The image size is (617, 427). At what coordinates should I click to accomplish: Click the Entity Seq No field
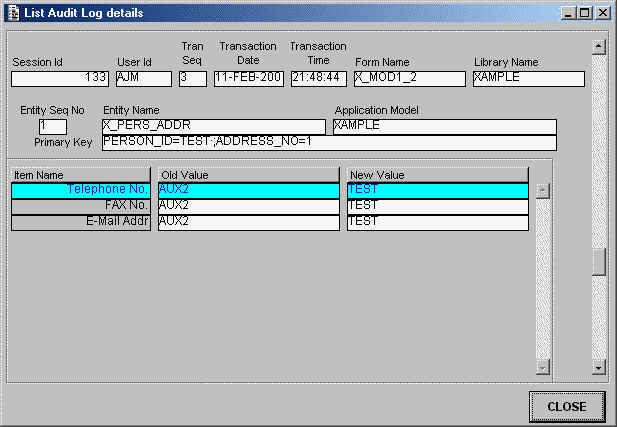click(52, 126)
